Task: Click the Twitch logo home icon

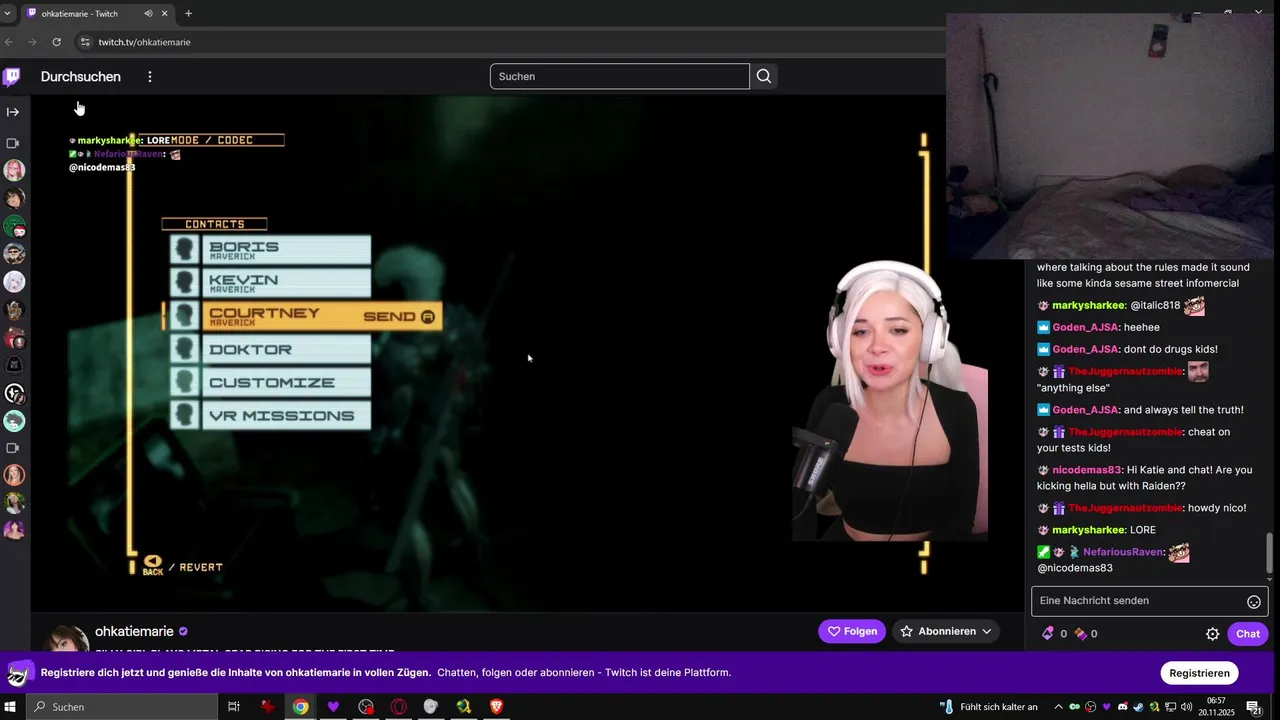Action: click(x=12, y=76)
